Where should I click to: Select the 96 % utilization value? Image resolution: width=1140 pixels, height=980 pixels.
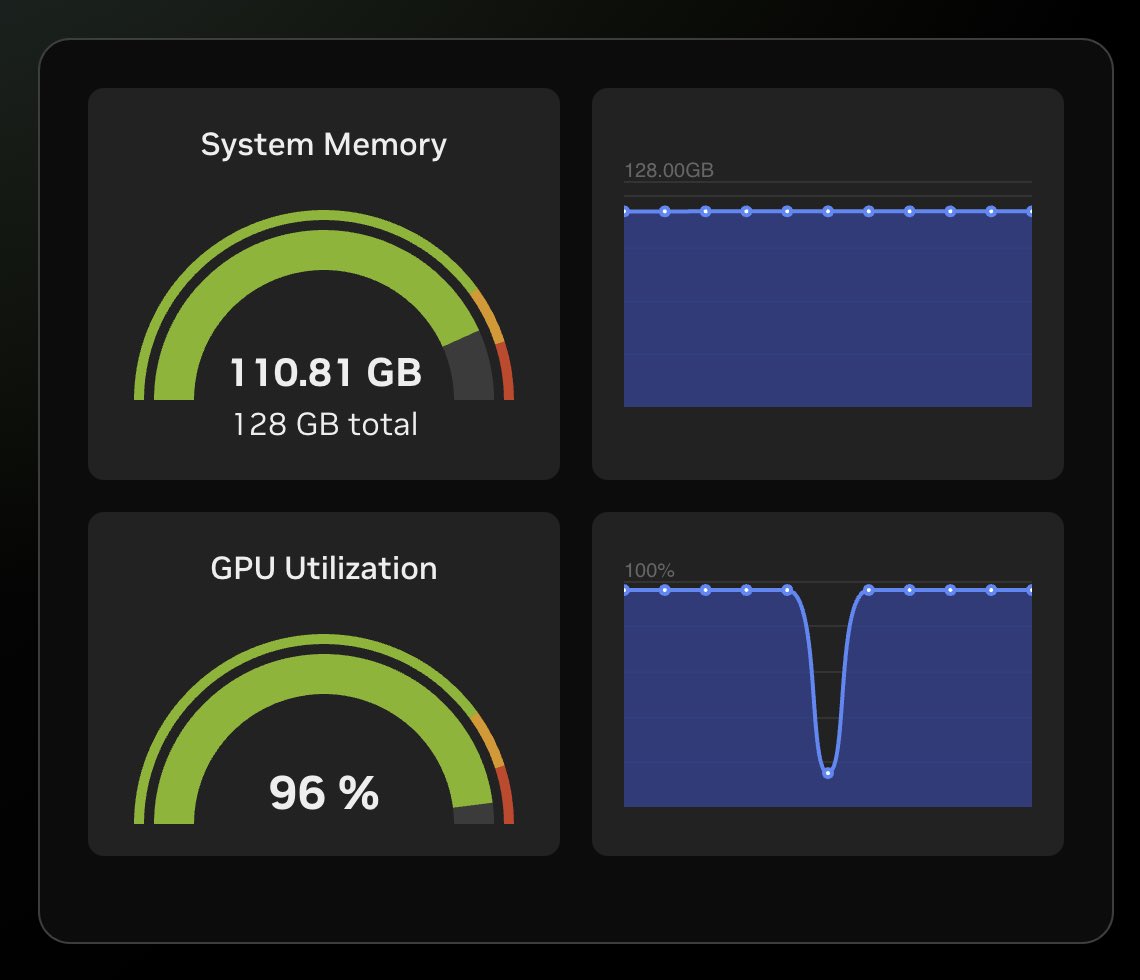pos(324,792)
